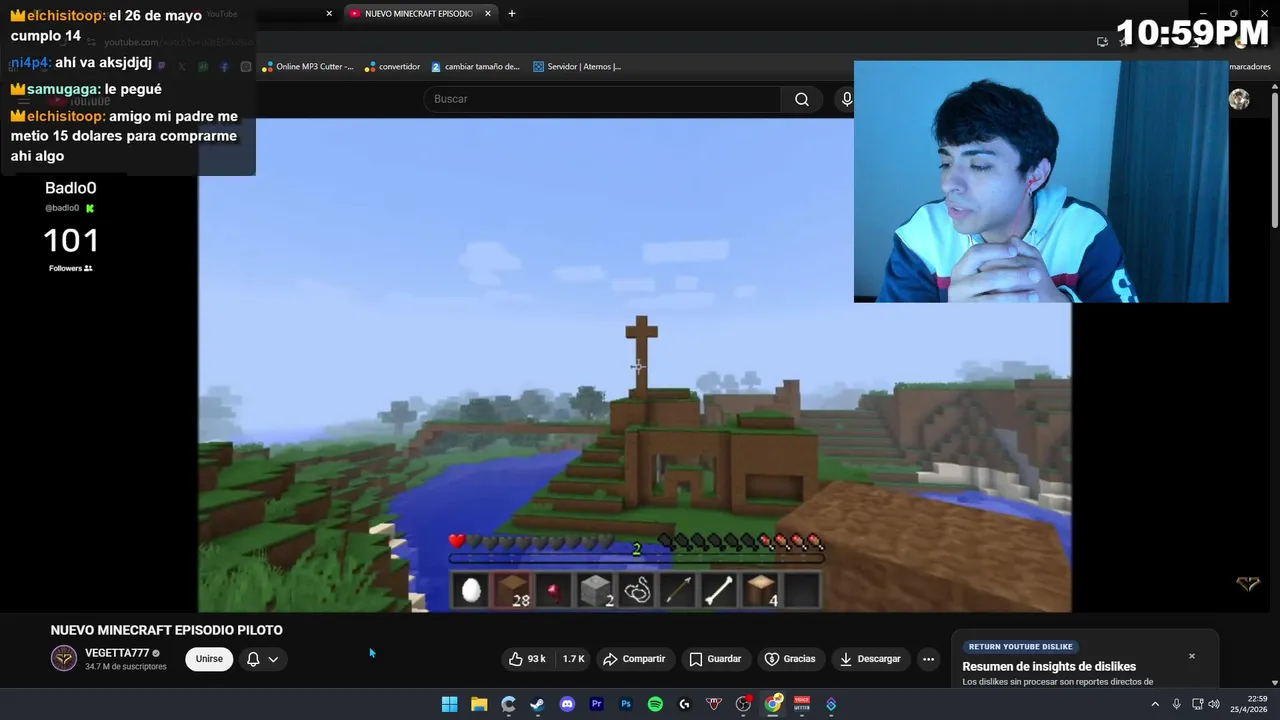
Task: Open the convertidor bookmark
Action: point(392,67)
